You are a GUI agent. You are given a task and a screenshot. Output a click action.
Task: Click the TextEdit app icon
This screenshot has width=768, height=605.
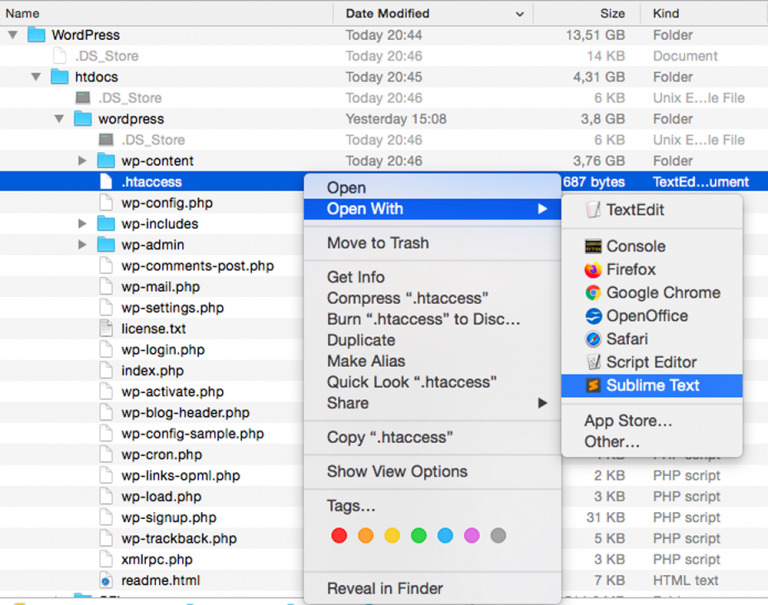[593, 210]
